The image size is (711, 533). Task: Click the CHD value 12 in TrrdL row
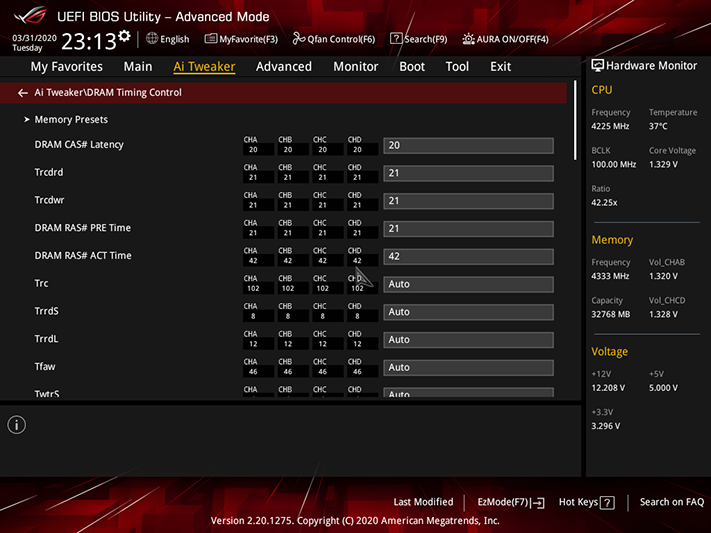click(x=357, y=344)
